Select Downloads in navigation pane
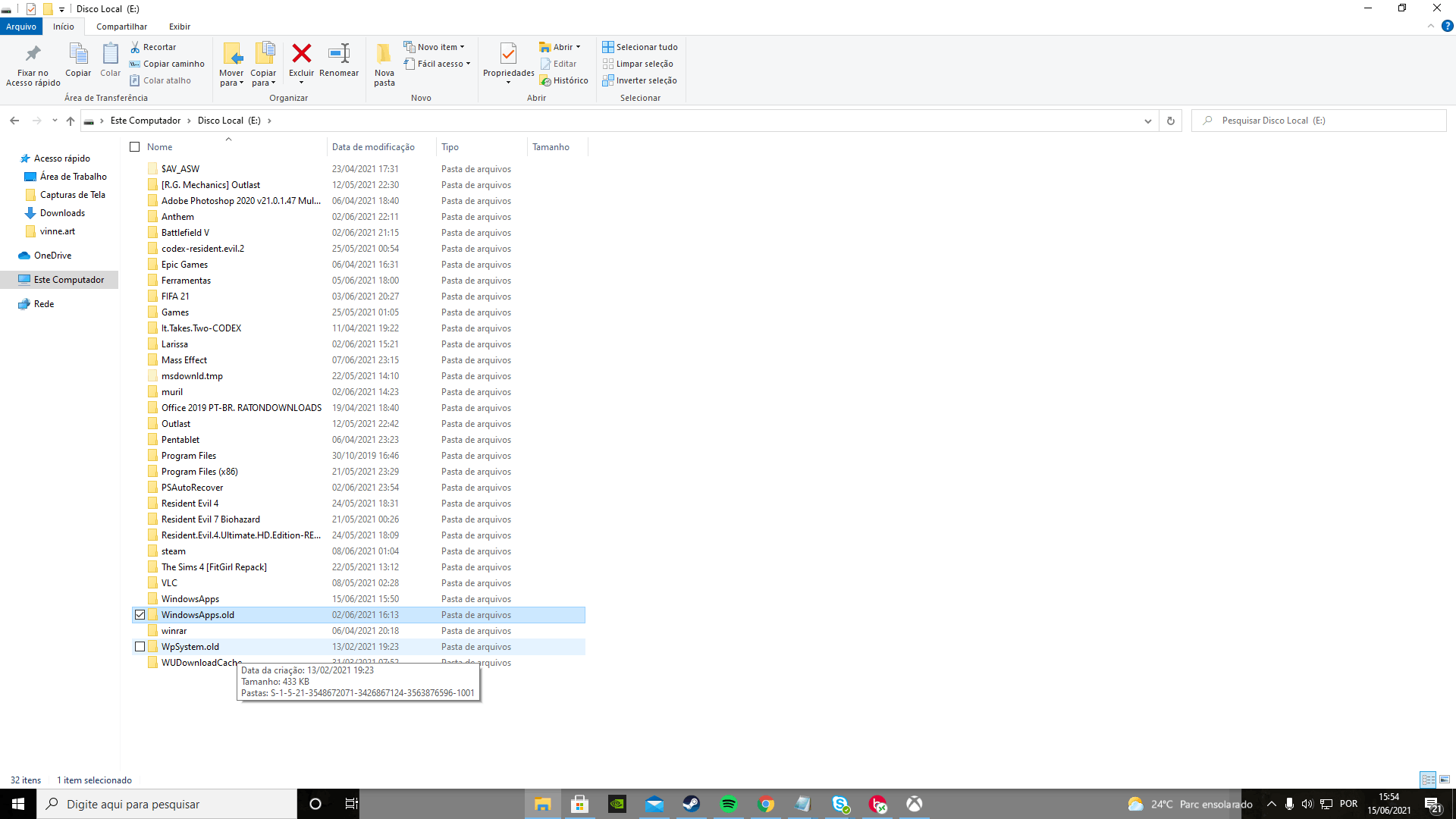The width and height of the screenshot is (1456, 819). click(62, 213)
